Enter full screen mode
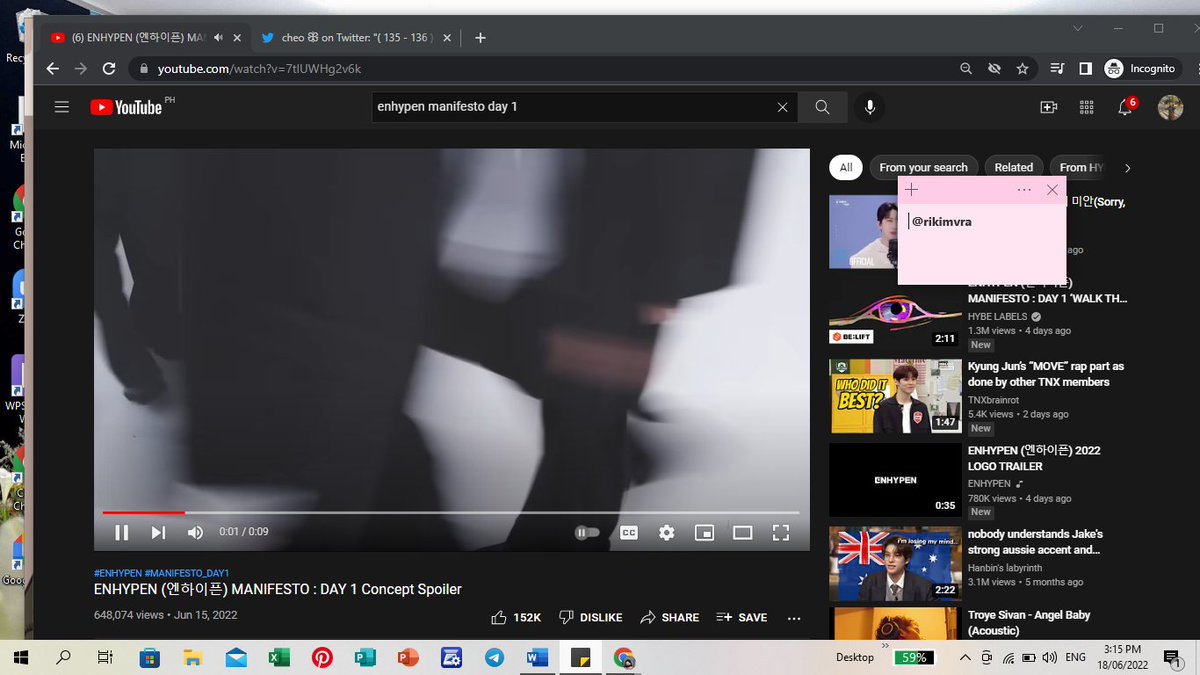 [x=780, y=533]
